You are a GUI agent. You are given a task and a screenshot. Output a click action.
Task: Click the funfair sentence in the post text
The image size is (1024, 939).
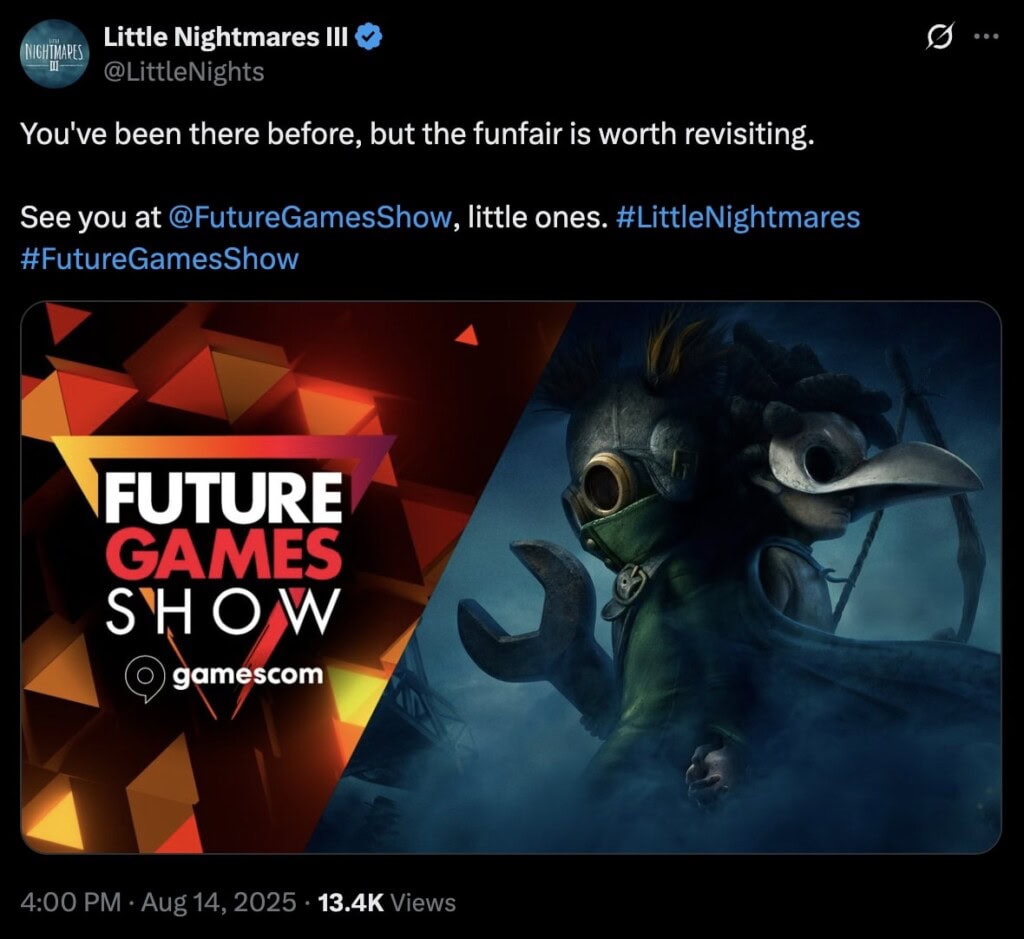pyautogui.click(x=417, y=134)
